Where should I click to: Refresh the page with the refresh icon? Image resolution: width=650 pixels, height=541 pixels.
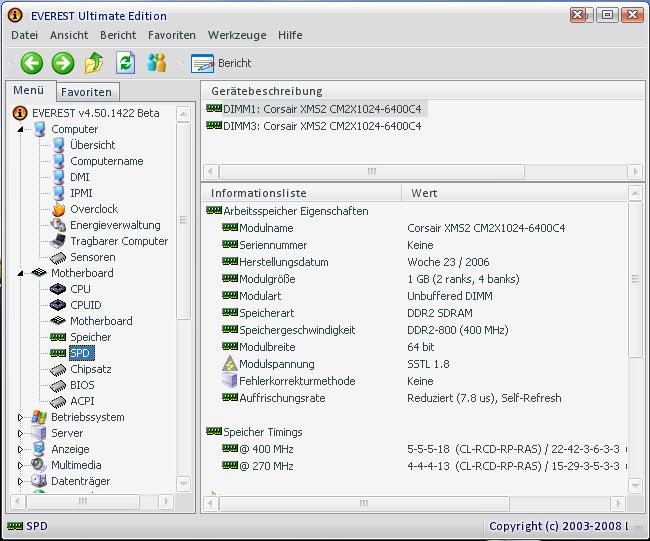click(125, 63)
